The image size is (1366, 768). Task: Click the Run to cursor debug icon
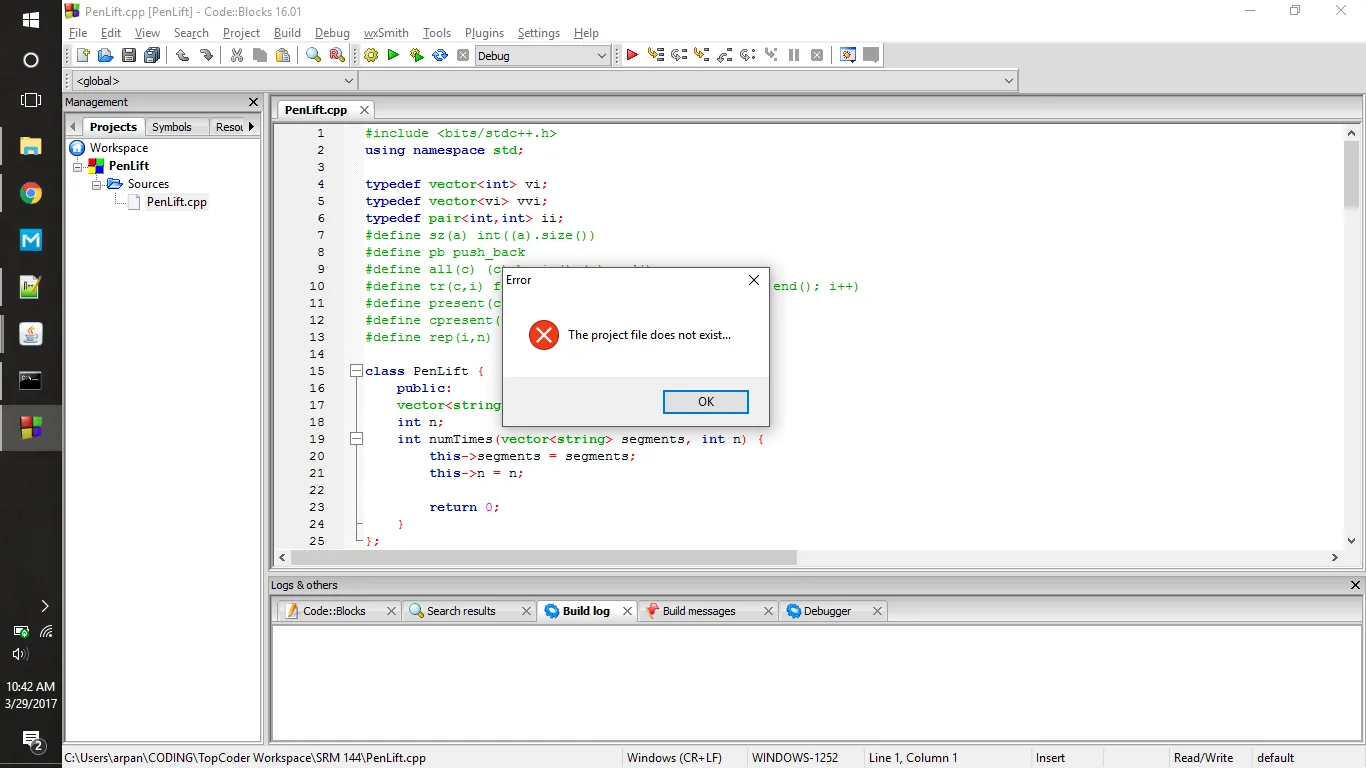pyautogui.click(x=656, y=56)
